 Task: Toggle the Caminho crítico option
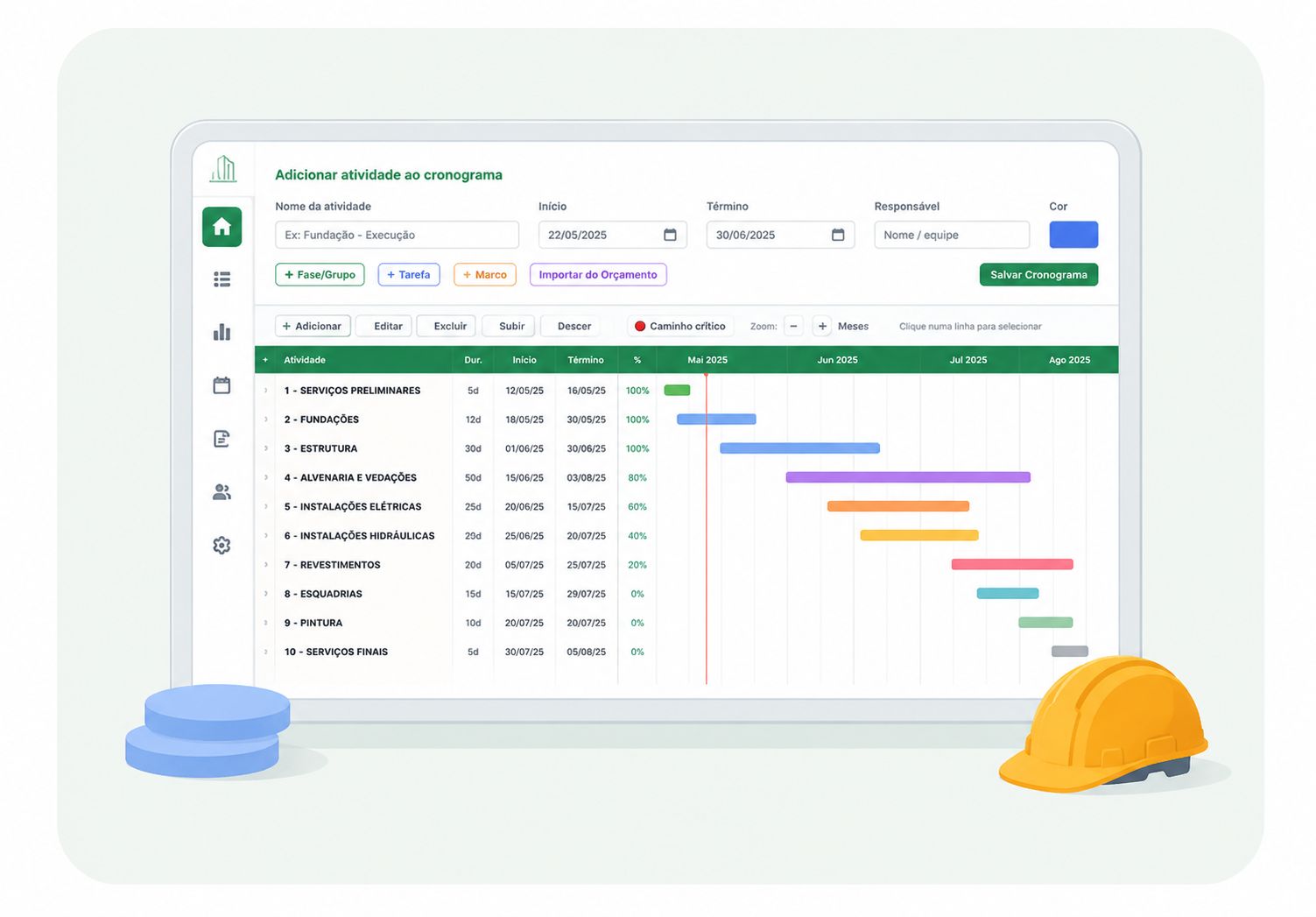tap(680, 326)
